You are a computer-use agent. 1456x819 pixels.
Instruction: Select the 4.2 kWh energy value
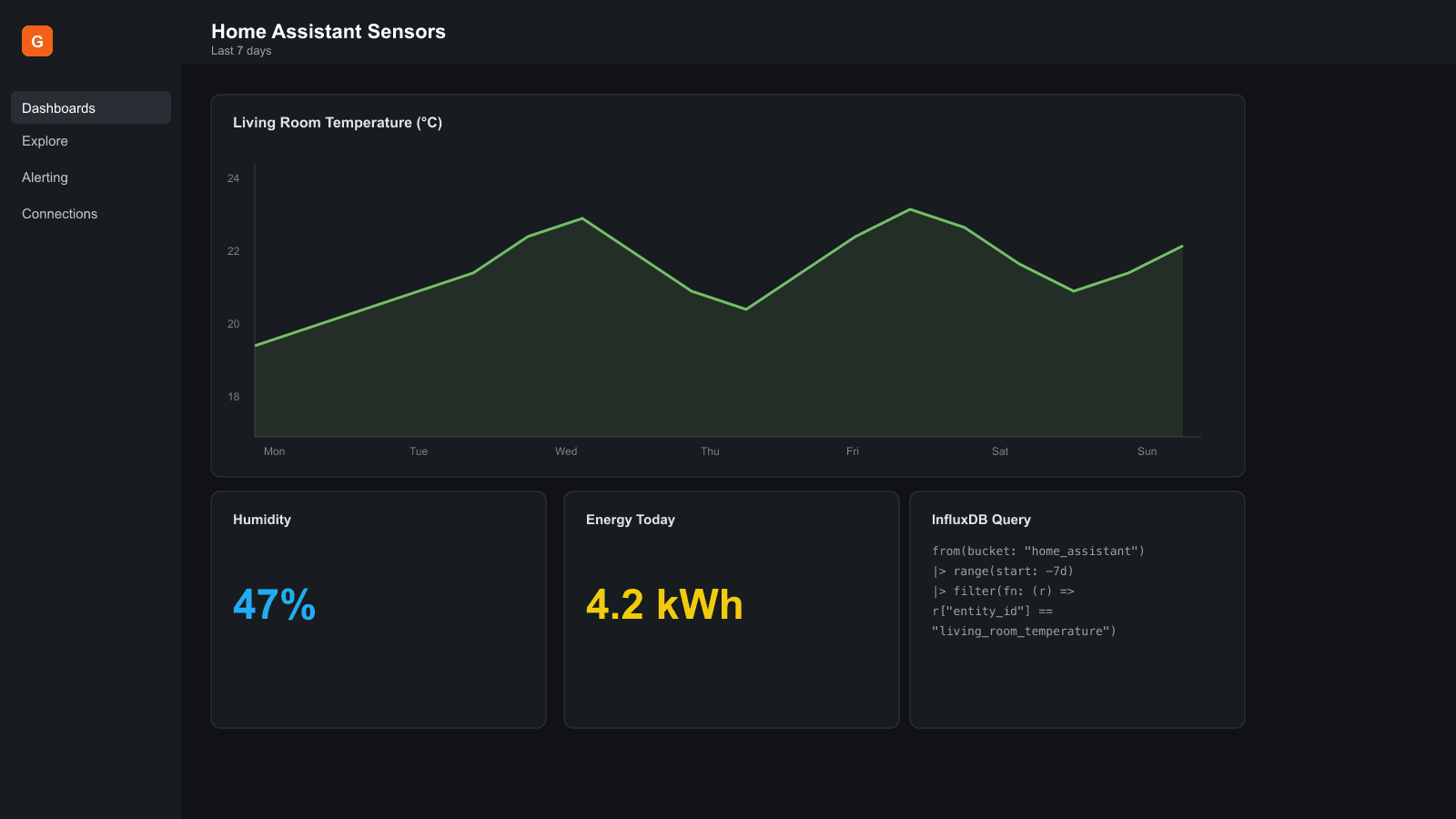pyautogui.click(x=664, y=604)
